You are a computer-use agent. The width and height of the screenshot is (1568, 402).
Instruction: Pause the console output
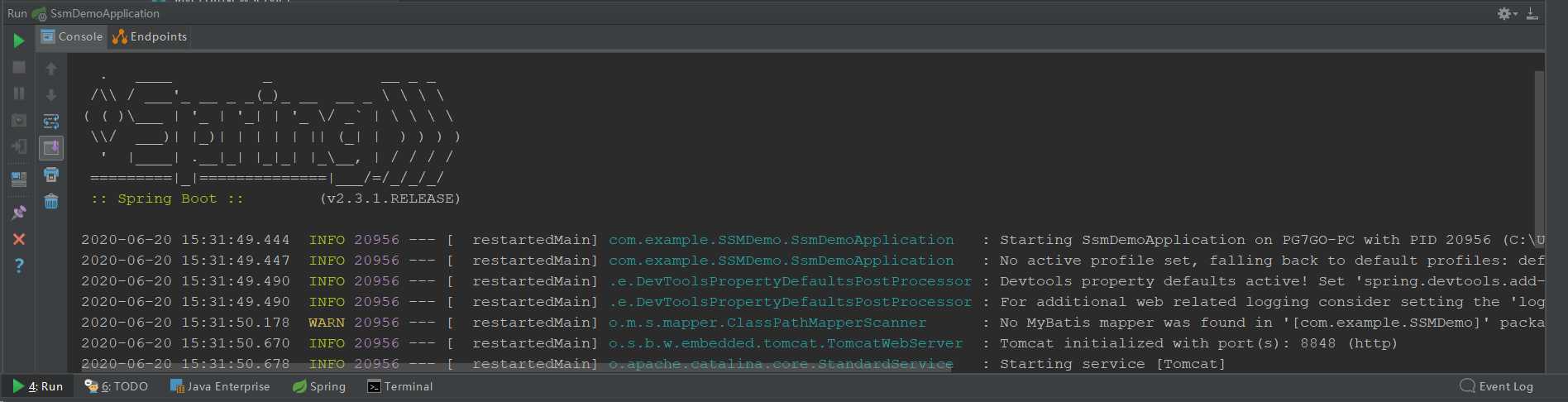click(x=18, y=93)
